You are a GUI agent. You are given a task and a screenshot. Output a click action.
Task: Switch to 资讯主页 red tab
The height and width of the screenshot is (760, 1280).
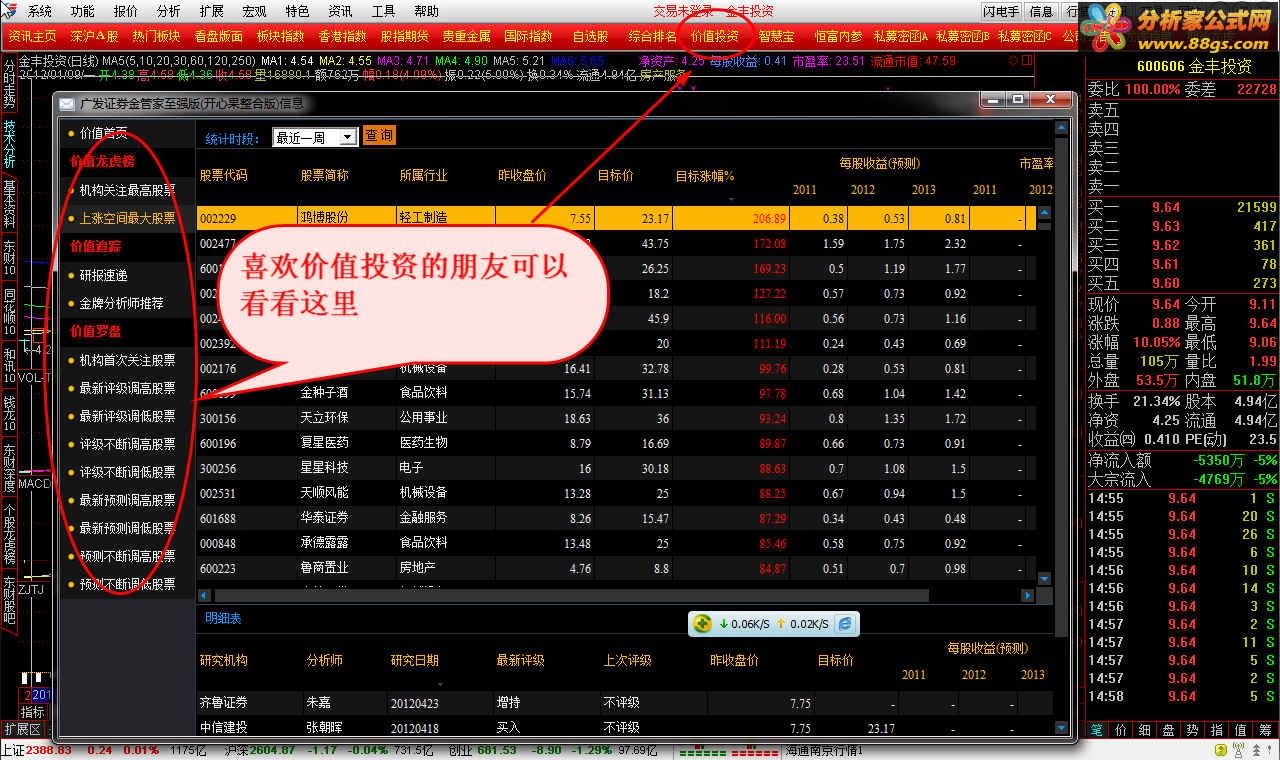pos(32,36)
